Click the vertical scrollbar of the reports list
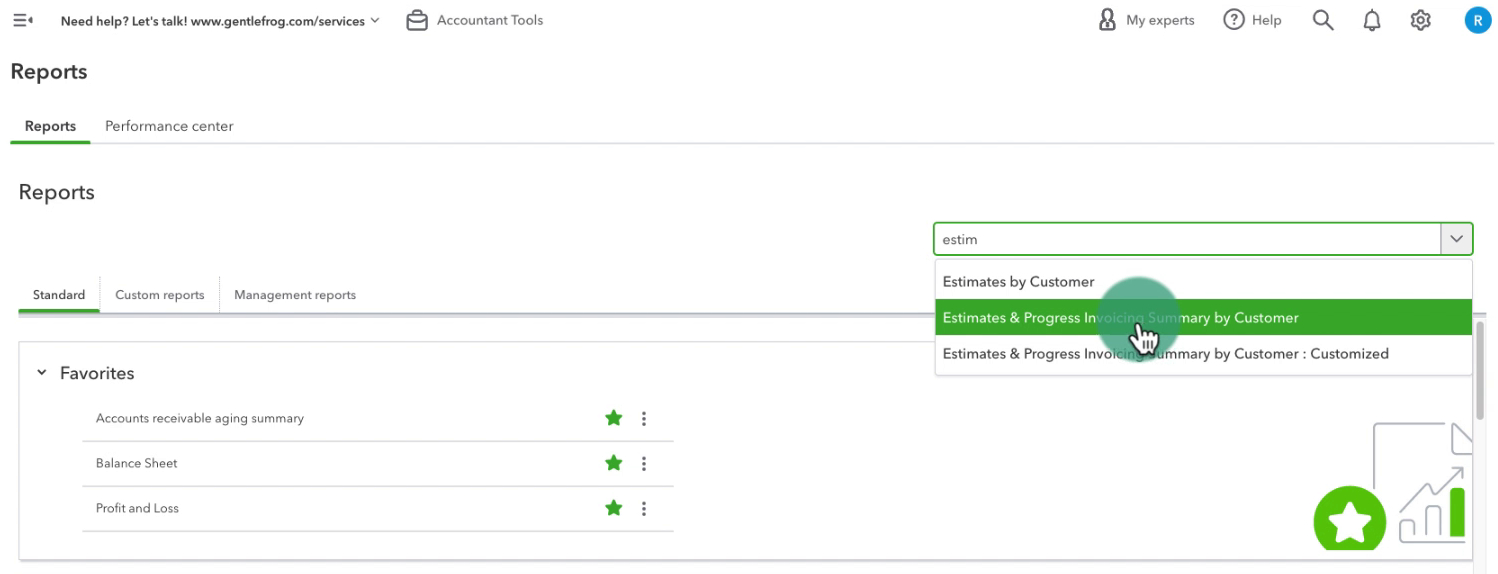Screen dimensions: 1498x574 click(1481, 370)
